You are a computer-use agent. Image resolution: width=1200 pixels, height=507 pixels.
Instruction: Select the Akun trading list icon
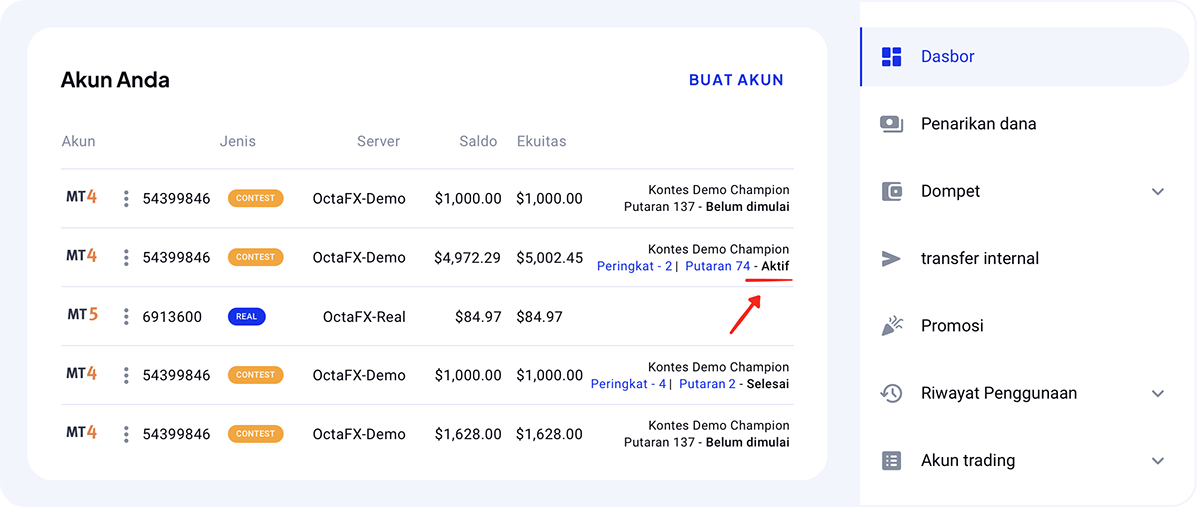coord(891,460)
